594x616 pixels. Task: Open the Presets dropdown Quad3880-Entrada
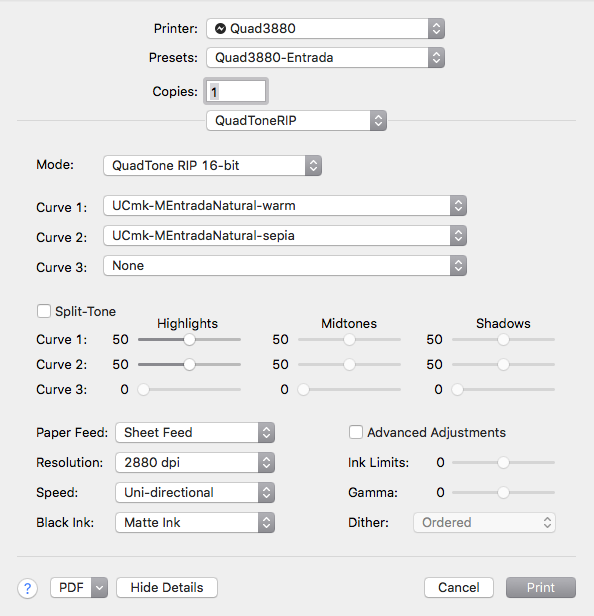pyautogui.click(x=325, y=57)
